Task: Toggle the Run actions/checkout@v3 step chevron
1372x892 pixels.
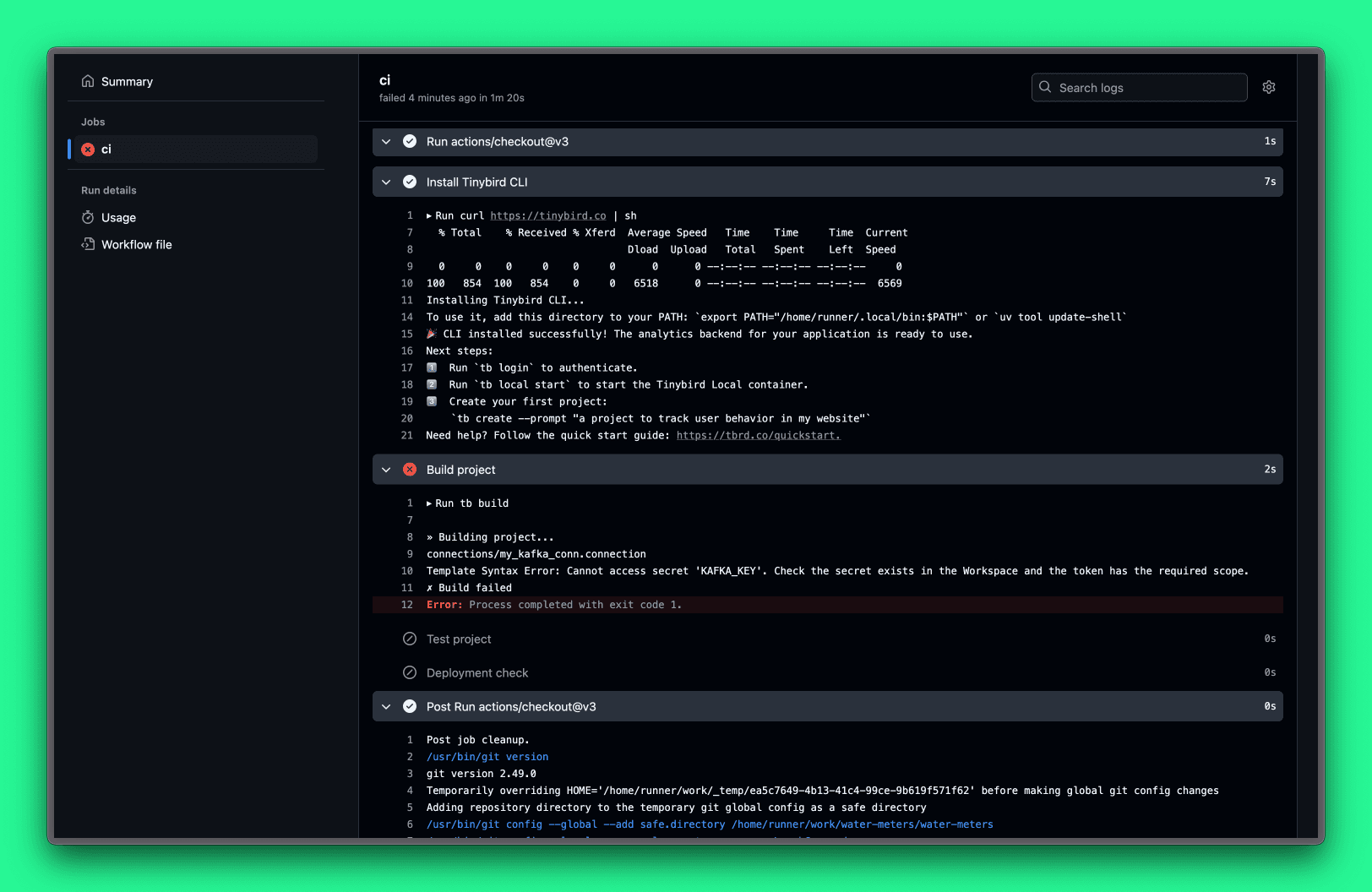Action: tap(386, 142)
